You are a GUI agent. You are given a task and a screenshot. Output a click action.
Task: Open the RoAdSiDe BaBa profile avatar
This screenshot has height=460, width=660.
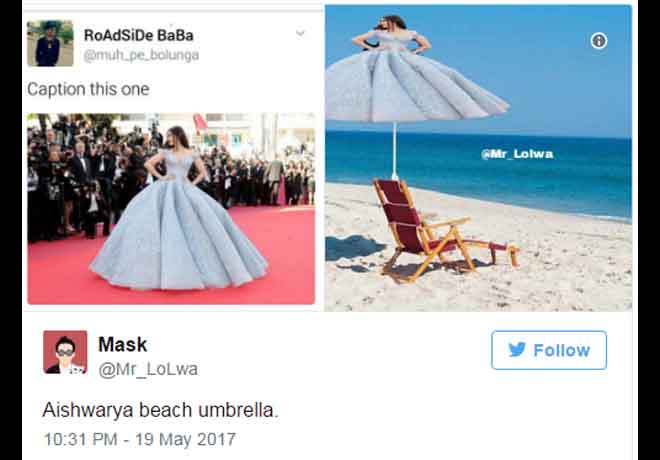click(x=51, y=43)
